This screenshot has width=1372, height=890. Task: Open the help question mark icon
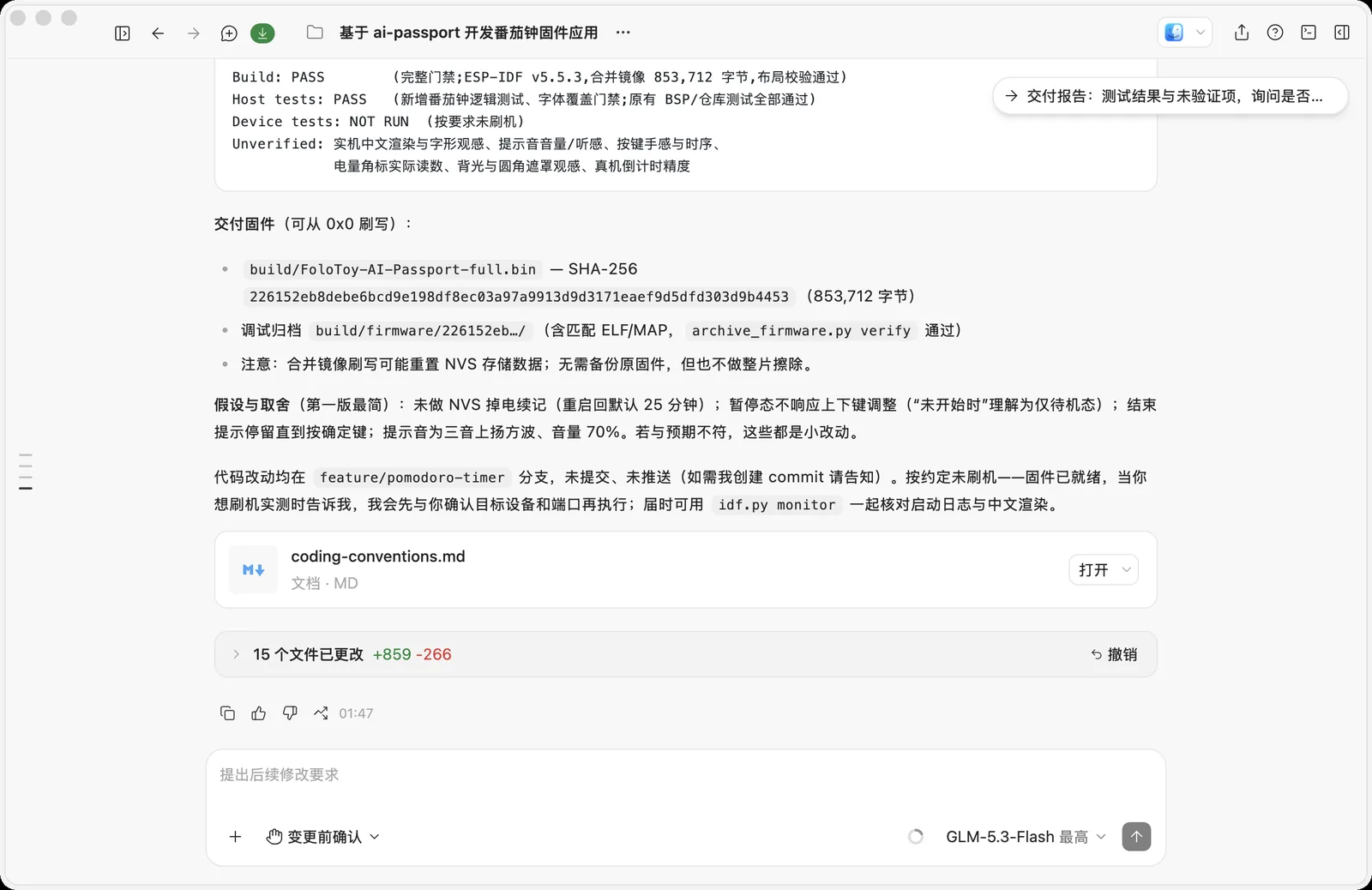click(1275, 33)
